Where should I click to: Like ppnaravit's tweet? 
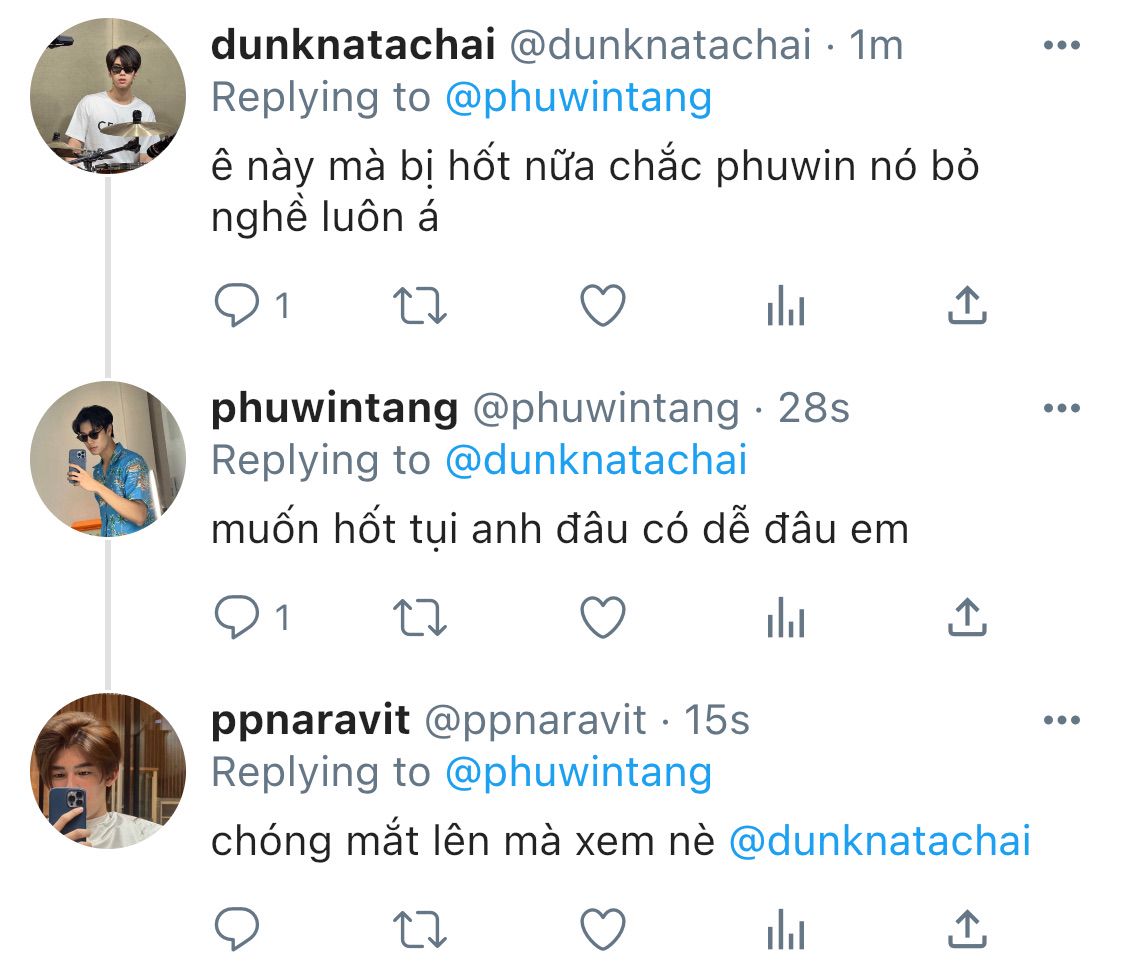(603, 929)
